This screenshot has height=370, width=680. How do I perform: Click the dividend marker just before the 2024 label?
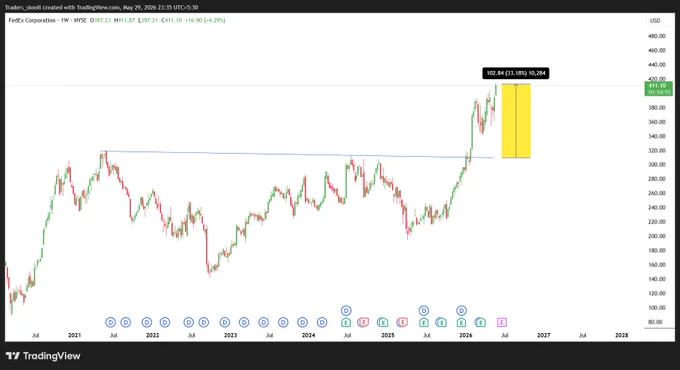point(303,322)
